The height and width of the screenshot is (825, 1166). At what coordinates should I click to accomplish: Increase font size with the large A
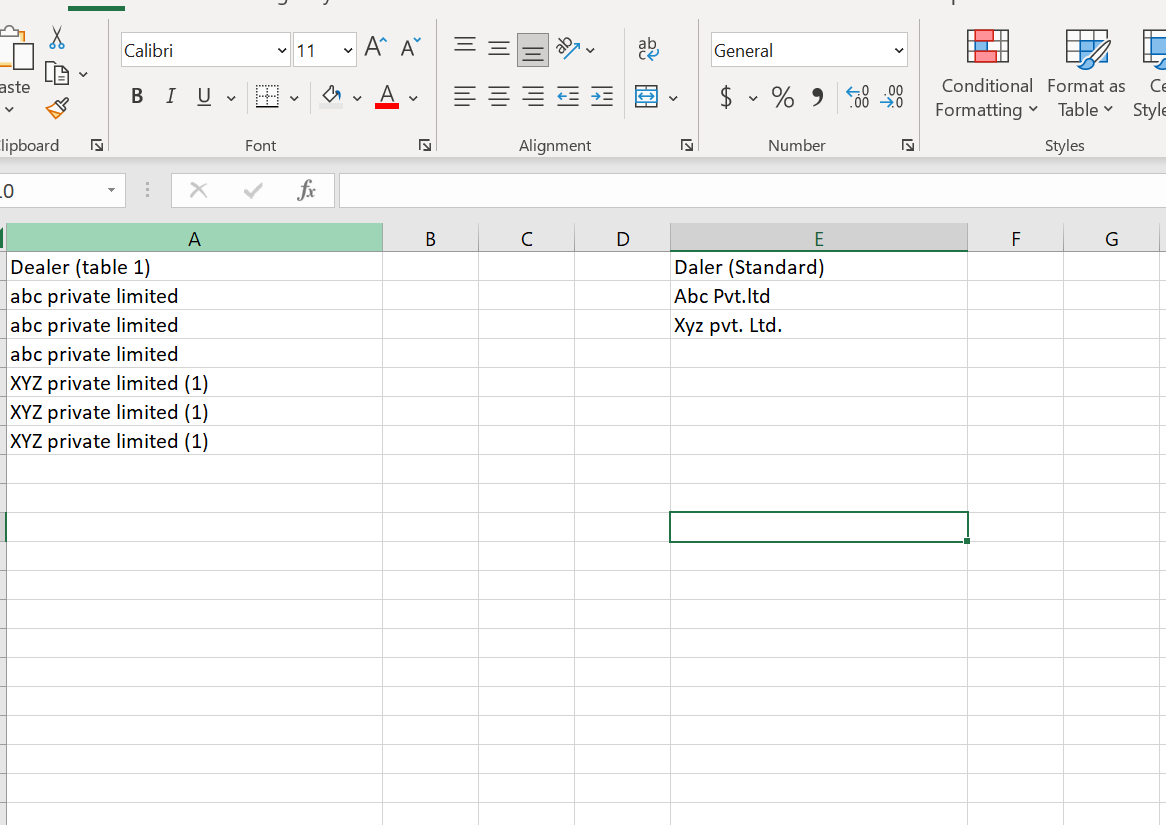pyautogui.click(x=376, y=48)
